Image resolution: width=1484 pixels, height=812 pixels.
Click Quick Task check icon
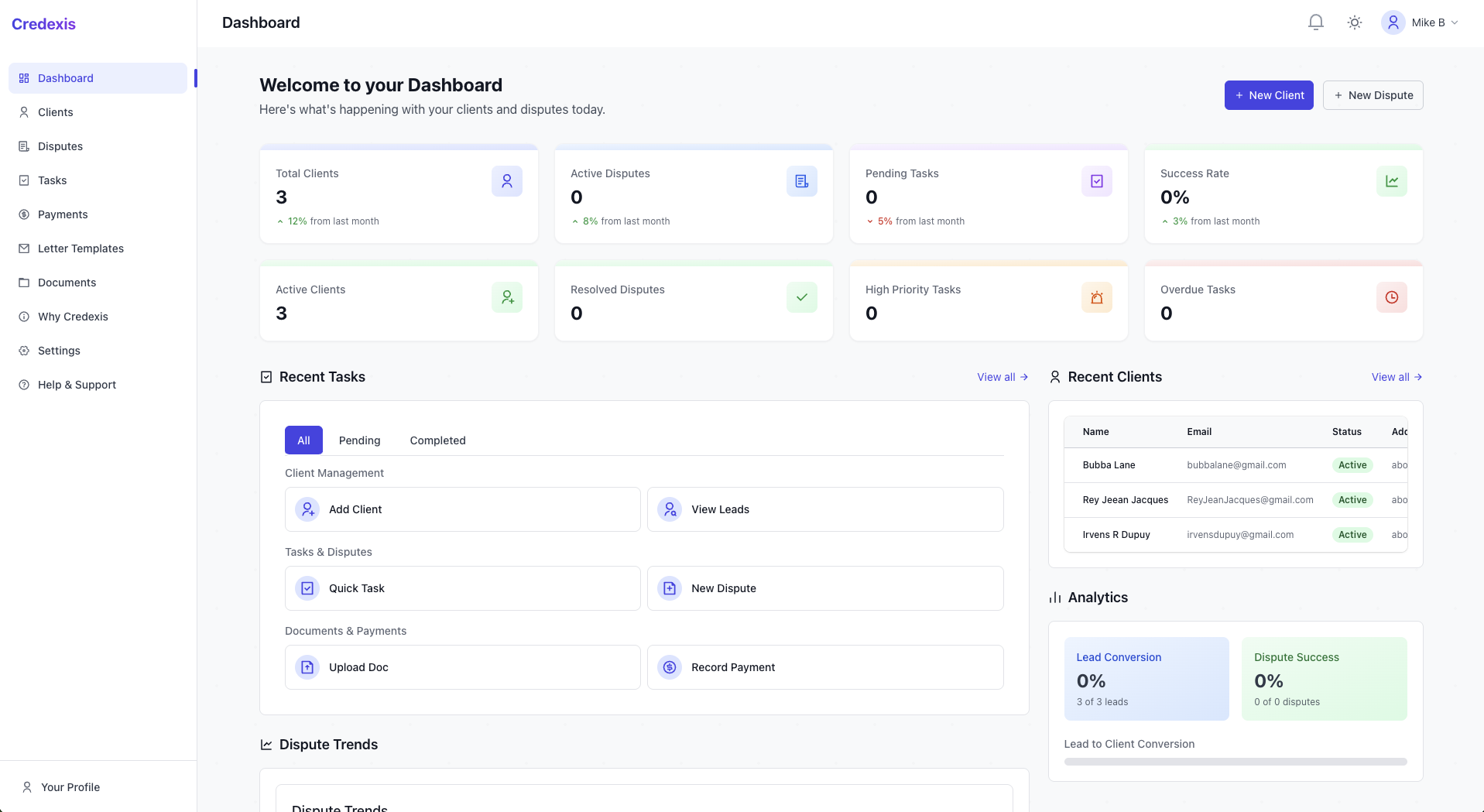click(x=307, y=588)
